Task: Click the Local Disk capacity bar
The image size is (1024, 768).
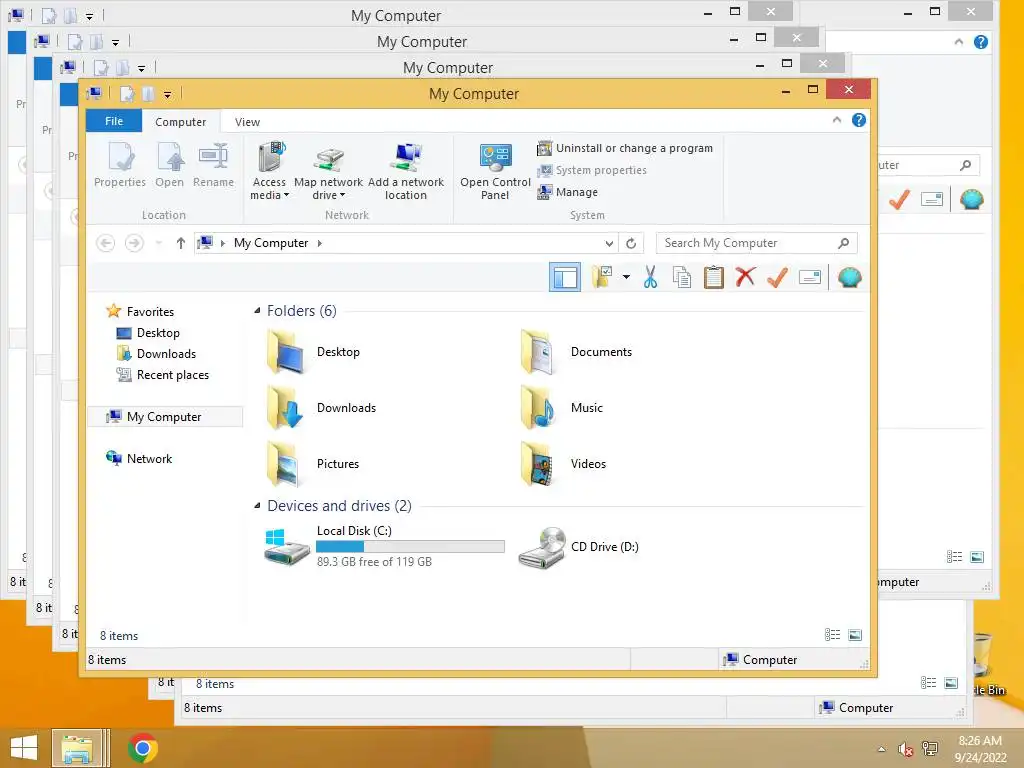Action: (410, 547)
